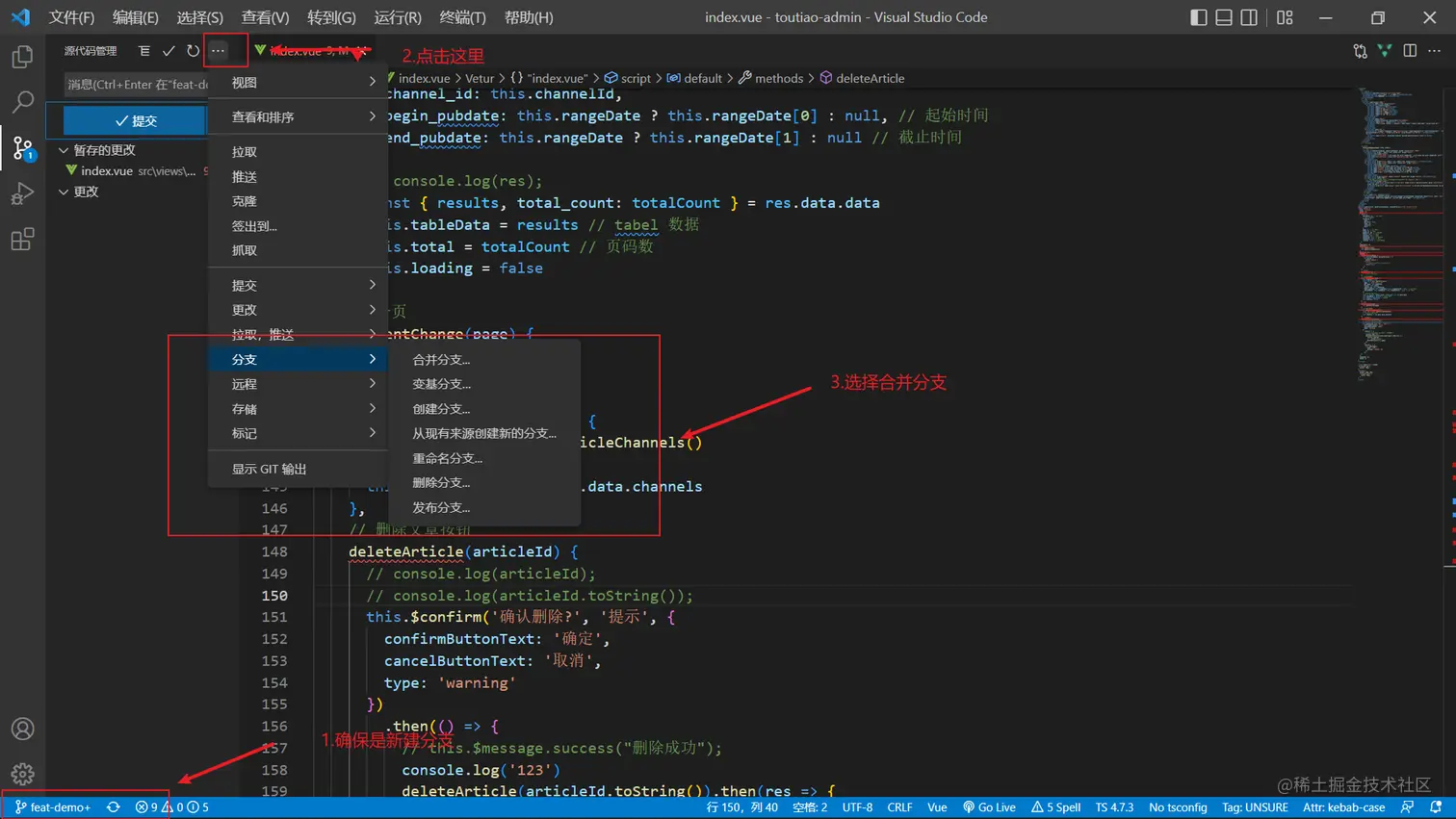Image resolution: width=1456 pixels, height=819 pixels.
Task: Click the methods breadcrumb segment
Action: point(770,78)
